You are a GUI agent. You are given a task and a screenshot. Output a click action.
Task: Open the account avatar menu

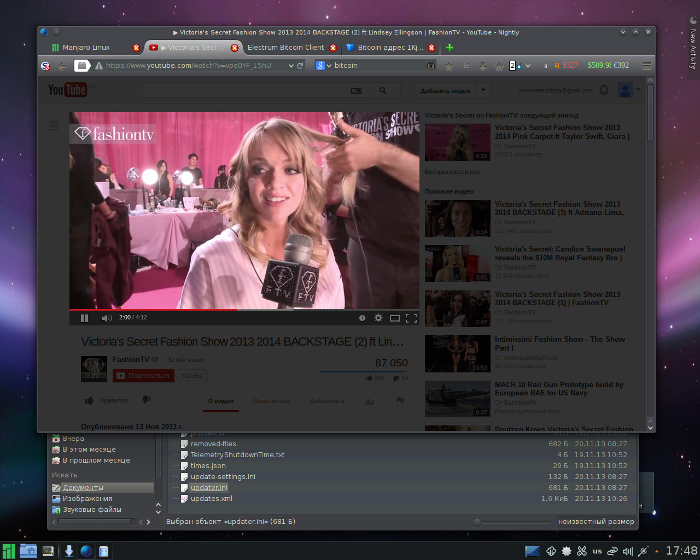point(625,90)
